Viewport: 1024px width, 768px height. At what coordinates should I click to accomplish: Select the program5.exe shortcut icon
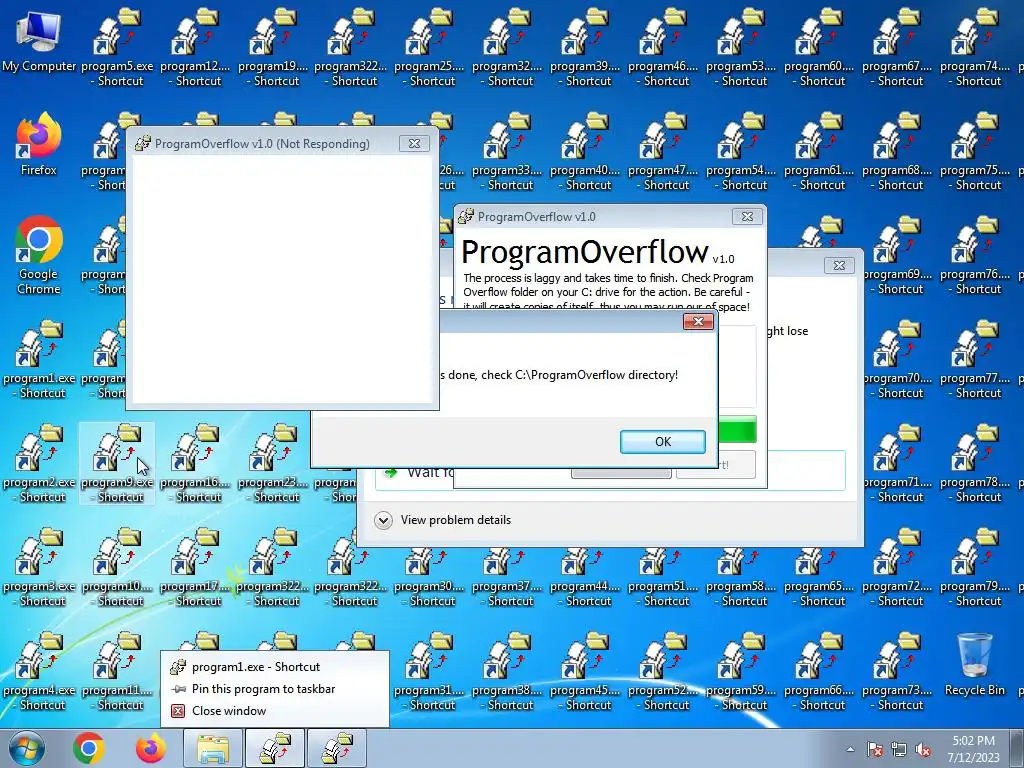[x=118, y=47]
